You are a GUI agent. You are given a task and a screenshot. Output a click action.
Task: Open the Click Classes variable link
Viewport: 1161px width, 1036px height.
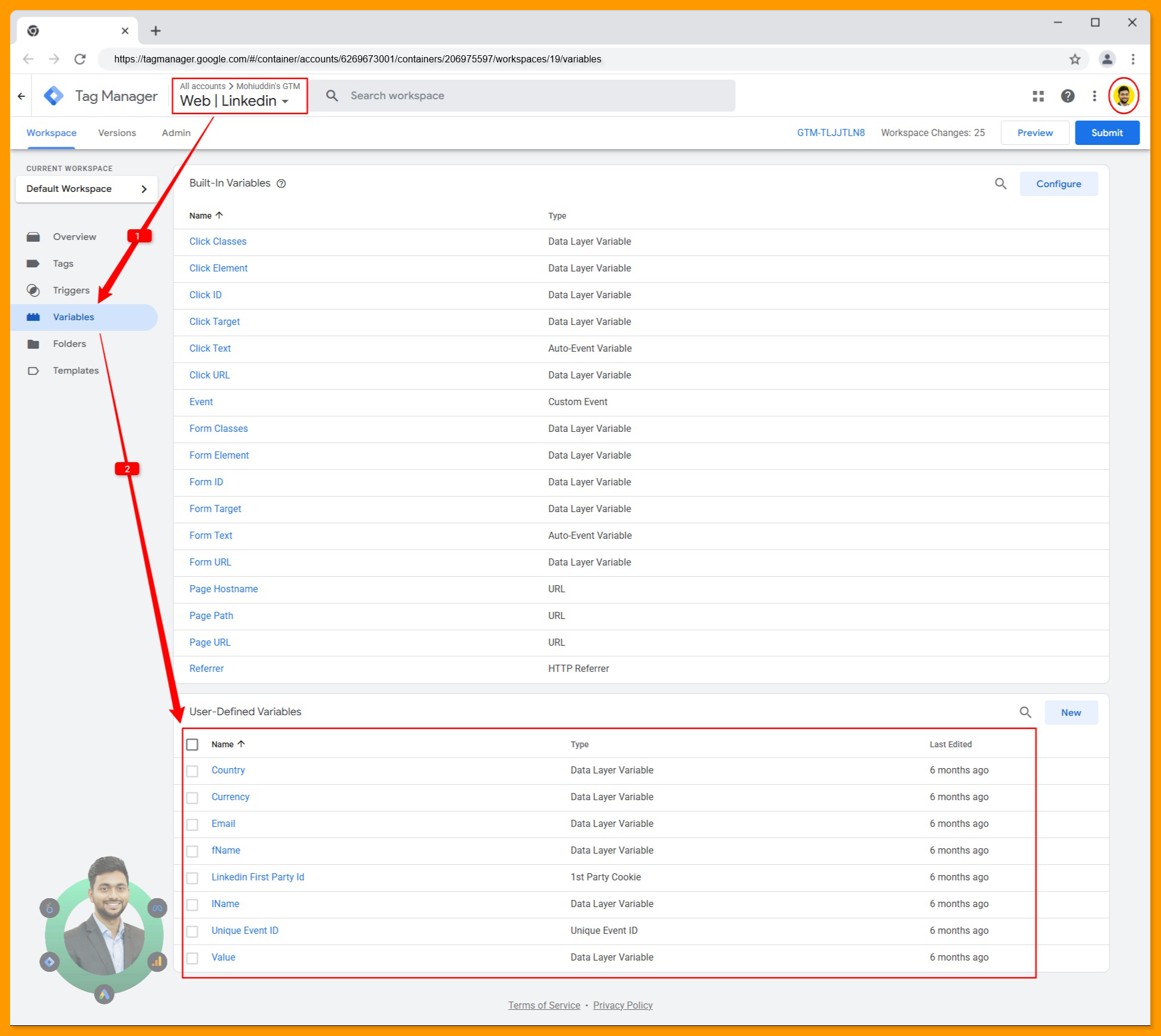[x=217, y=241]
